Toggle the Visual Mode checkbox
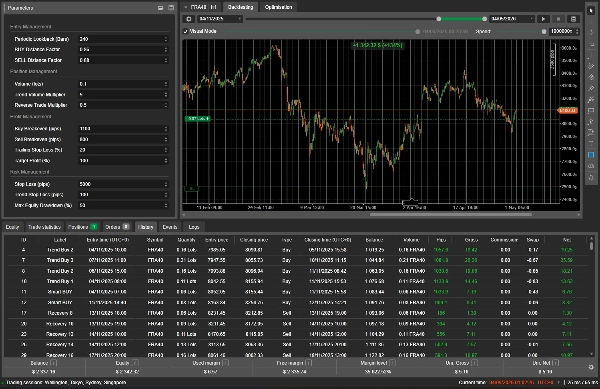 186,31
